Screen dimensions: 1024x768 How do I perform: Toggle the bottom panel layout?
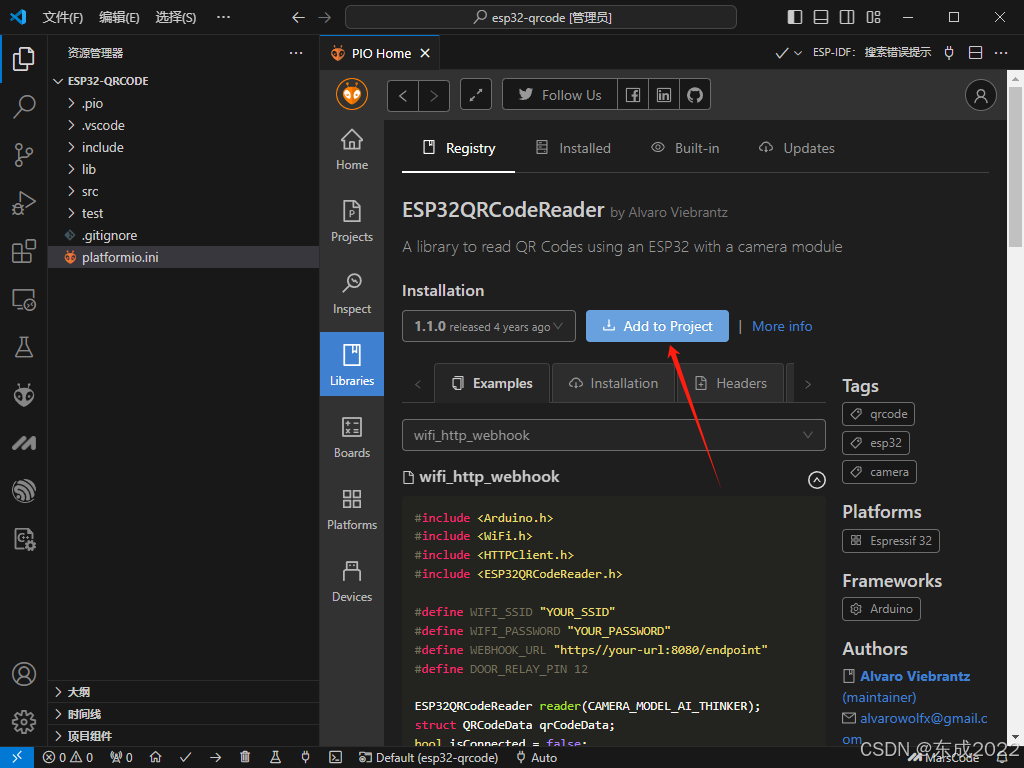[x=821, y=17]
